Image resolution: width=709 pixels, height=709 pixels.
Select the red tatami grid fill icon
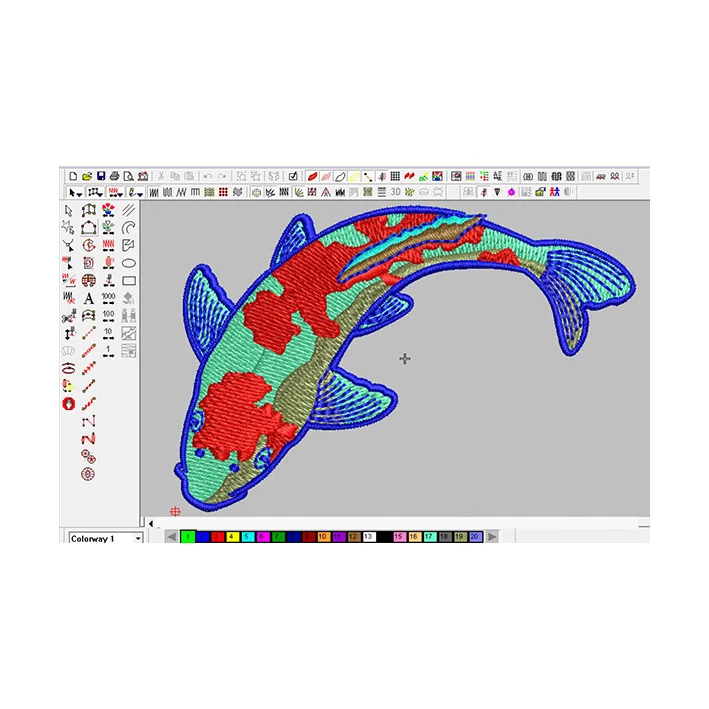[x=223, y=193]
